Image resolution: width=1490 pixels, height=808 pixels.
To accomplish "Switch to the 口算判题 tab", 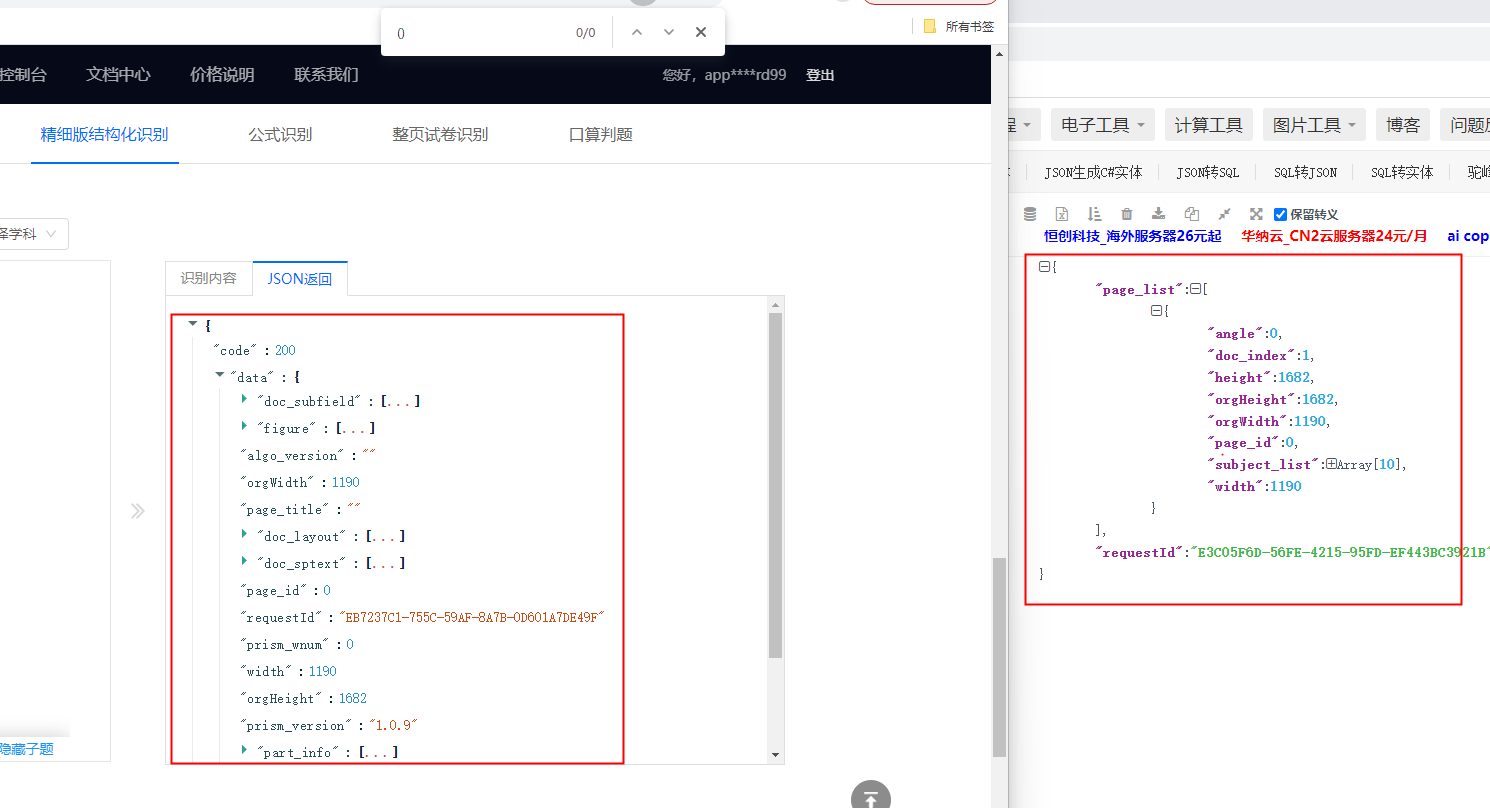I will 600,134.
